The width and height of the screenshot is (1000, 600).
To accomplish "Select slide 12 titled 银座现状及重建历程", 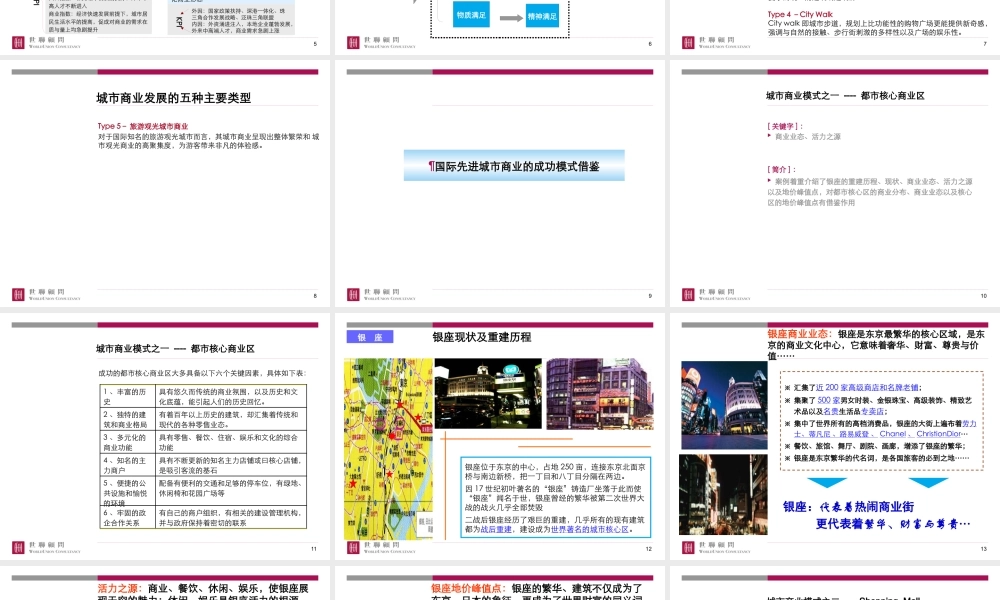I will 500,436.
